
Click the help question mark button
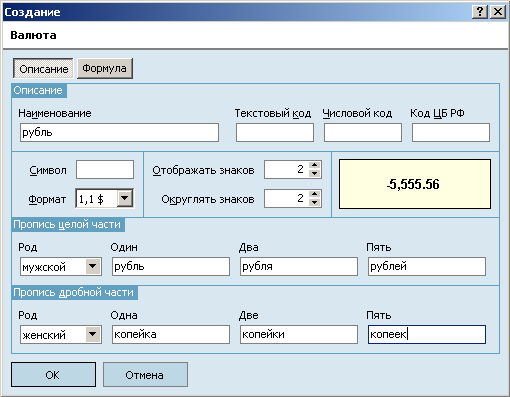[480, 12]
